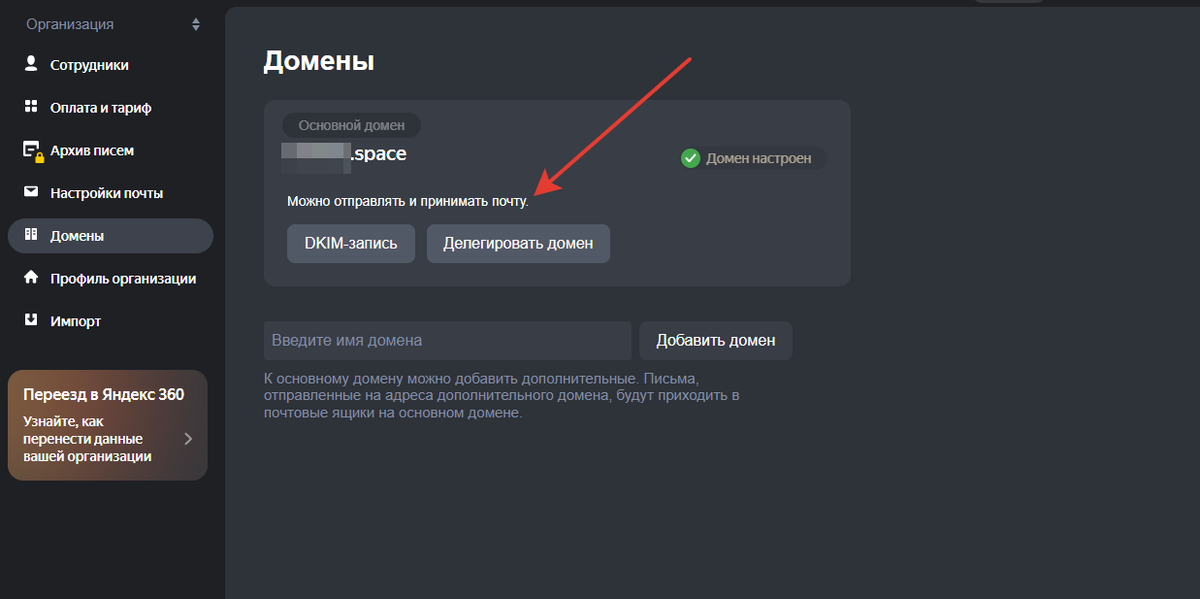
Task: Expand the Переезд в Яндекс 360 chevron
Action: (x=188, y=438)
